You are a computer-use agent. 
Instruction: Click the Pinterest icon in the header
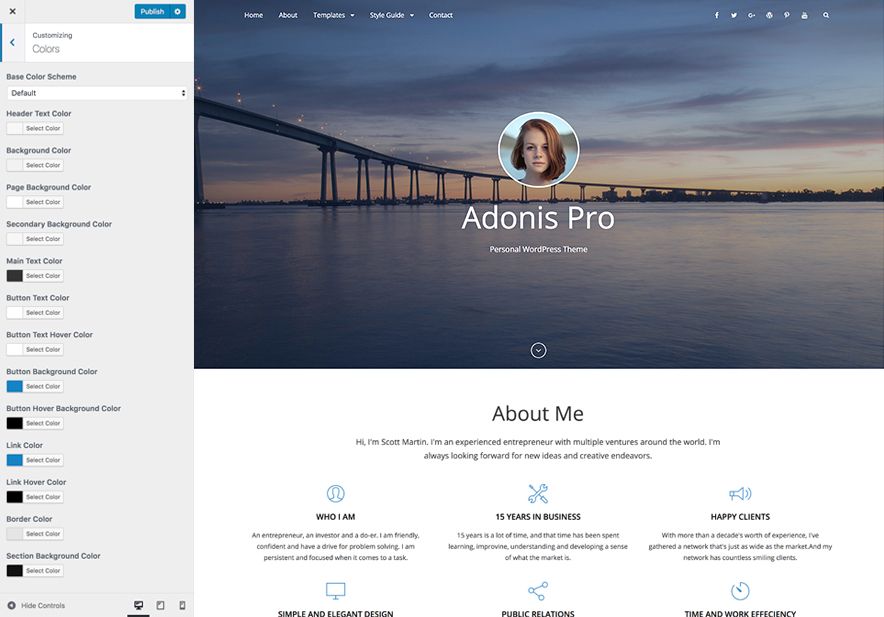coord(787,15)
